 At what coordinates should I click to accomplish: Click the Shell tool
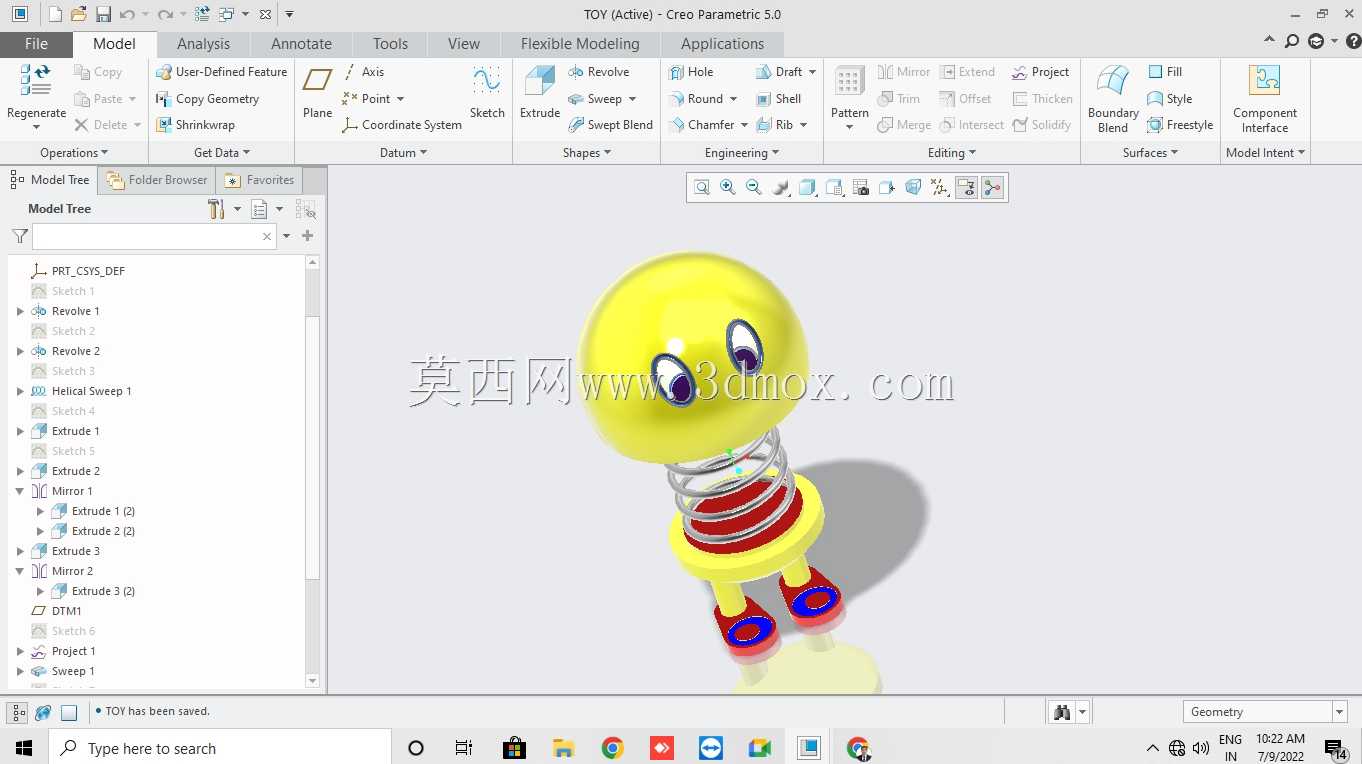pyautogui.click(x=779, y=99)
